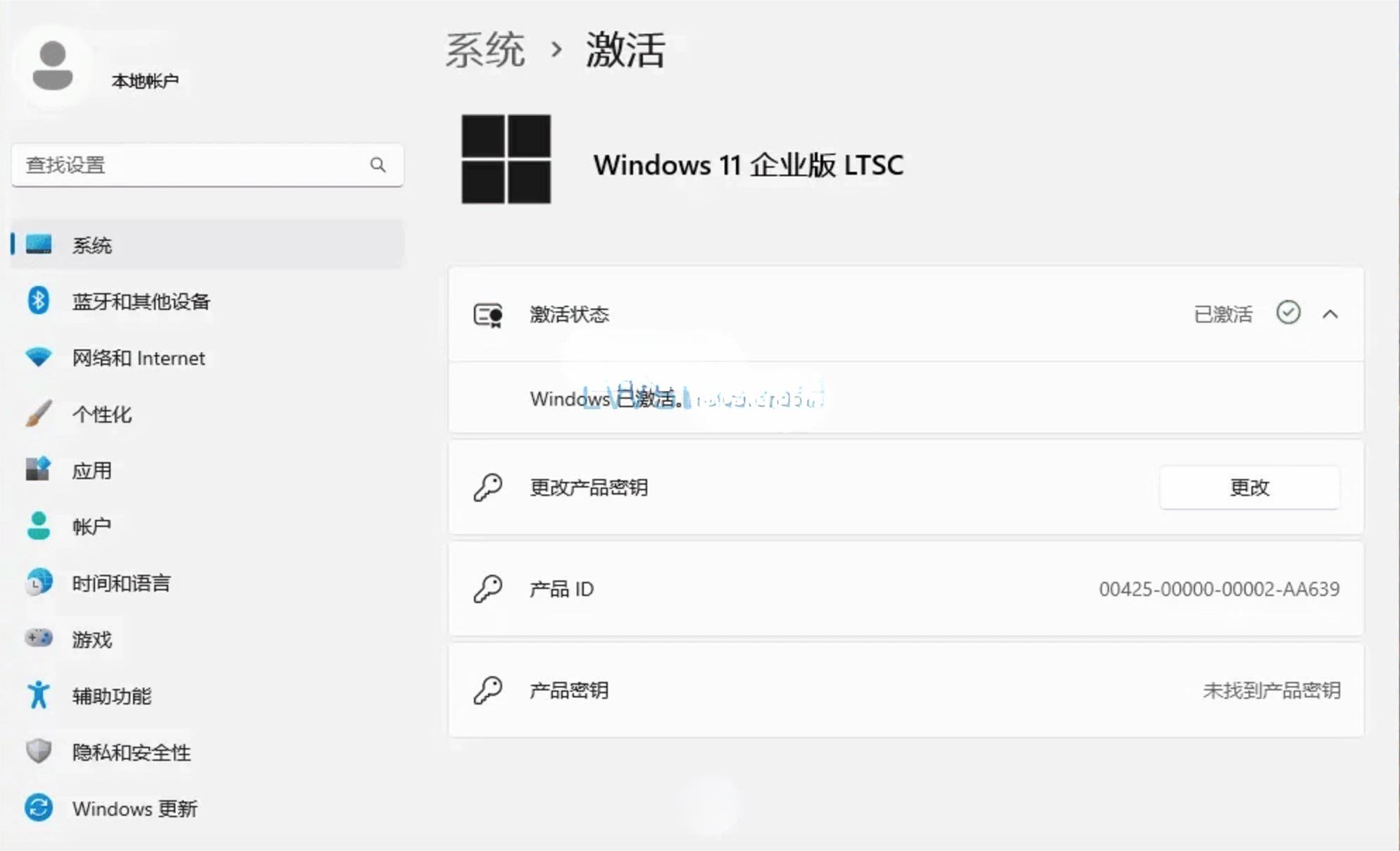Click the accessibility figure icon

39,695
